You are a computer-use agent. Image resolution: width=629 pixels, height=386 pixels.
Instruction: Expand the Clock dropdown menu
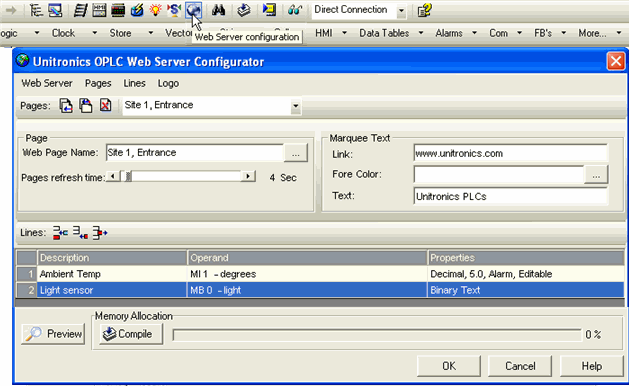point(95,33)
